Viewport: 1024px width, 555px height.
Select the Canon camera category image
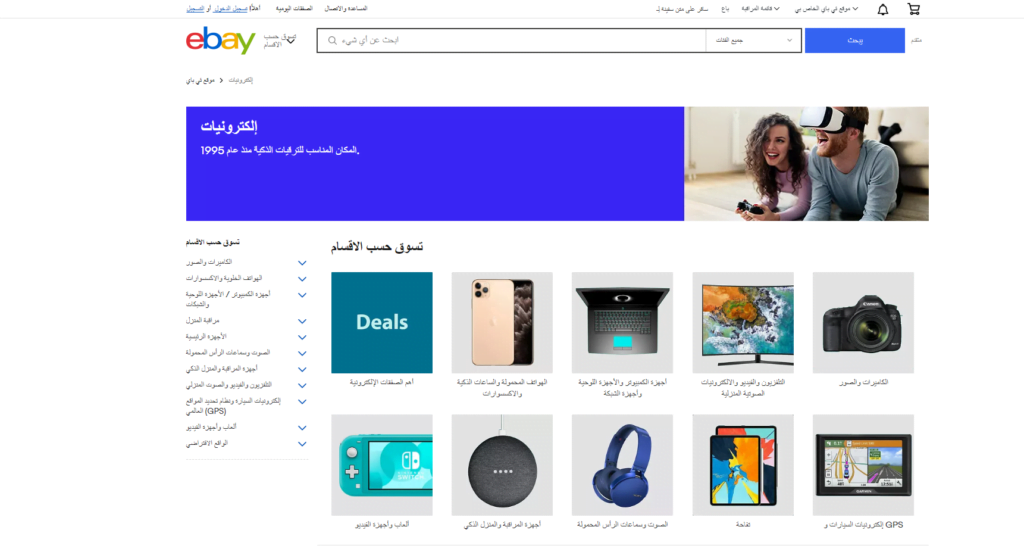pyautogui.click(x=863, y=323)
